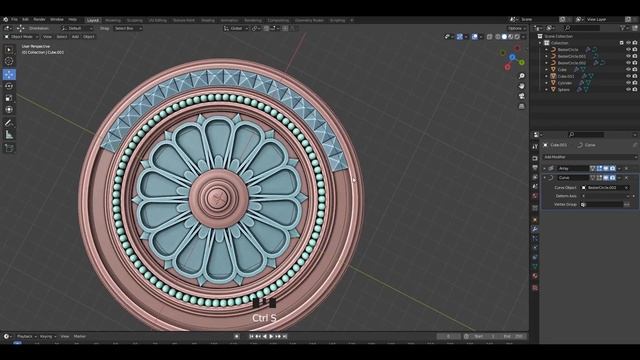
Task: Switch to the Sculpting workspace tab
Action: (135, 20)
